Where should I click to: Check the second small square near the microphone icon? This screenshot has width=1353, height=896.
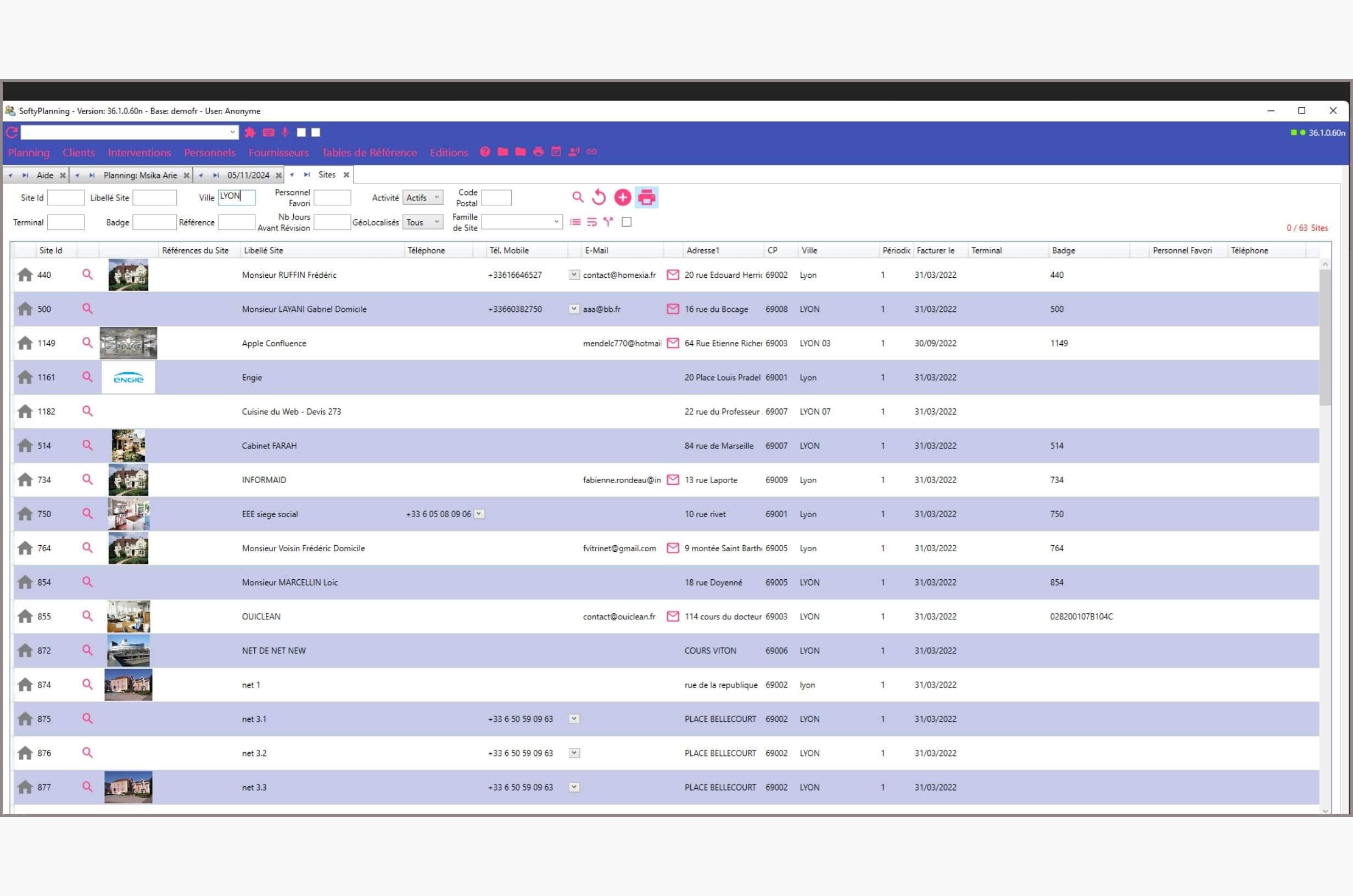[x=316, y=132]
